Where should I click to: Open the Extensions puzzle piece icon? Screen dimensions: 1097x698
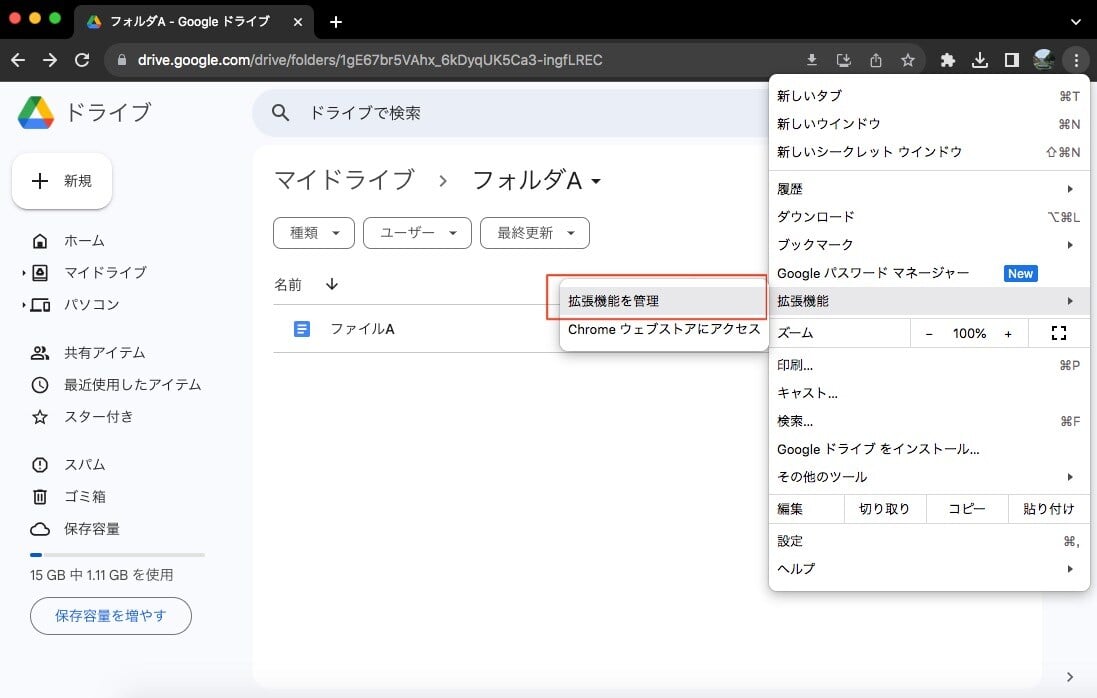tap(948, 60)
